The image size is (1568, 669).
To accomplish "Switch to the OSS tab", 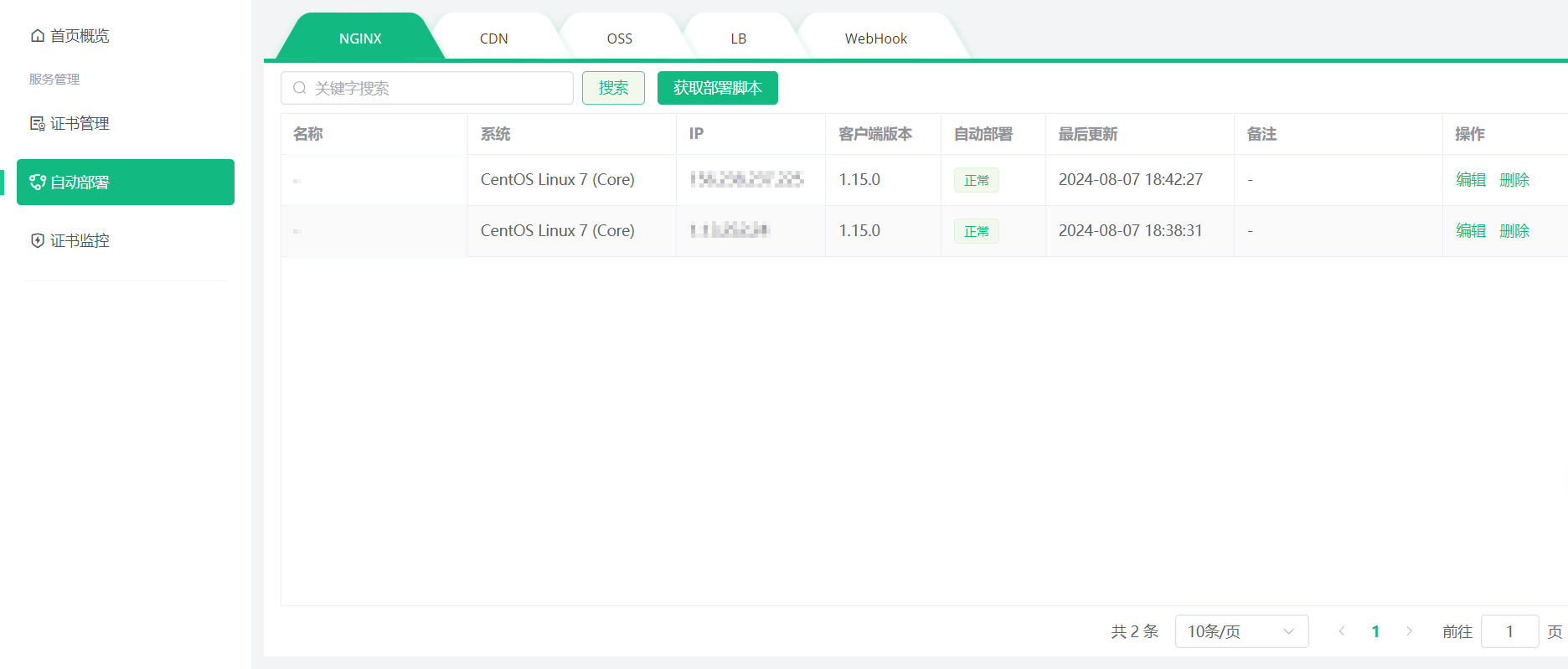I will tap(620, 39).
